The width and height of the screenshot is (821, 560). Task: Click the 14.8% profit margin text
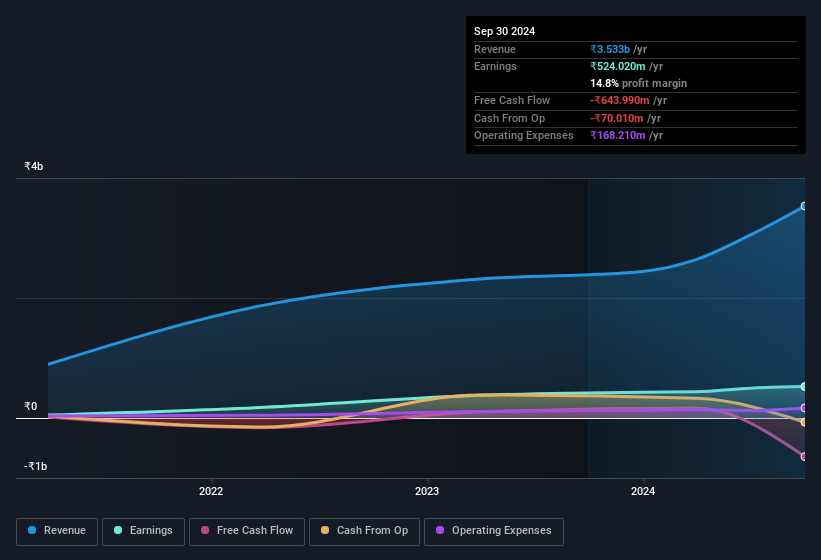pyautogui.click(x=638, y=83)
